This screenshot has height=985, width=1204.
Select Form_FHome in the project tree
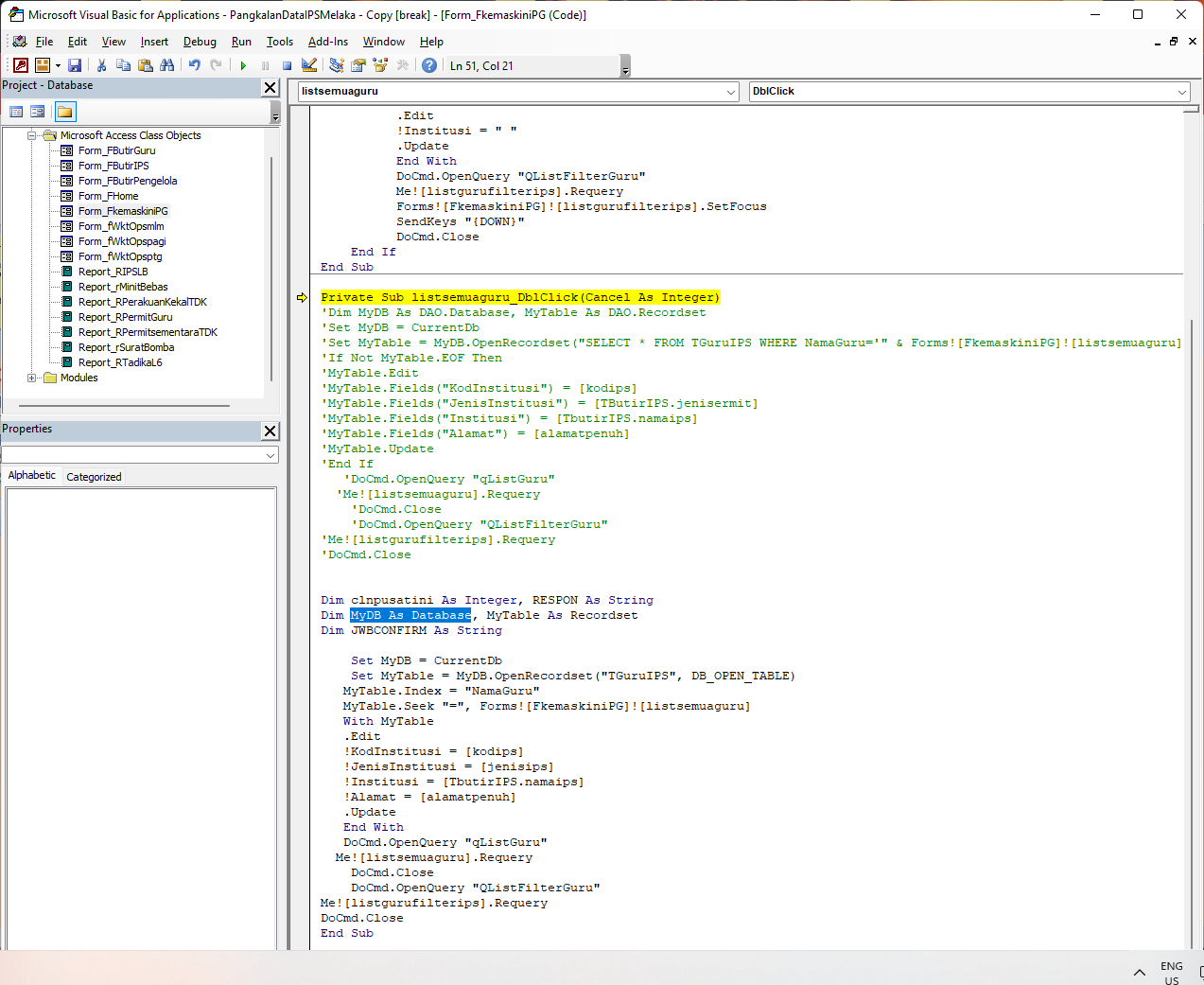point(108,196)
